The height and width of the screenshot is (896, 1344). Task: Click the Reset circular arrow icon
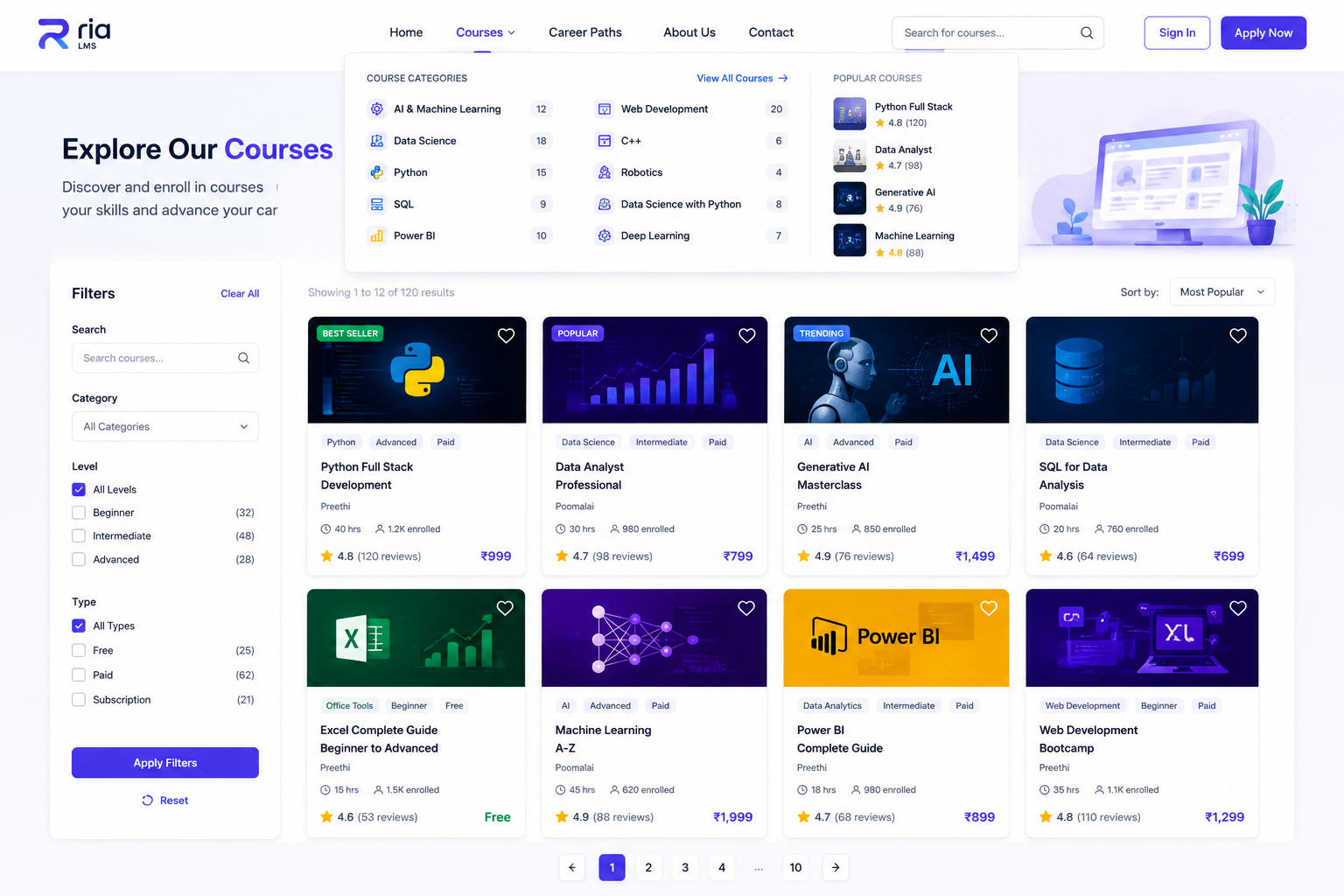(x=148, y=800)
